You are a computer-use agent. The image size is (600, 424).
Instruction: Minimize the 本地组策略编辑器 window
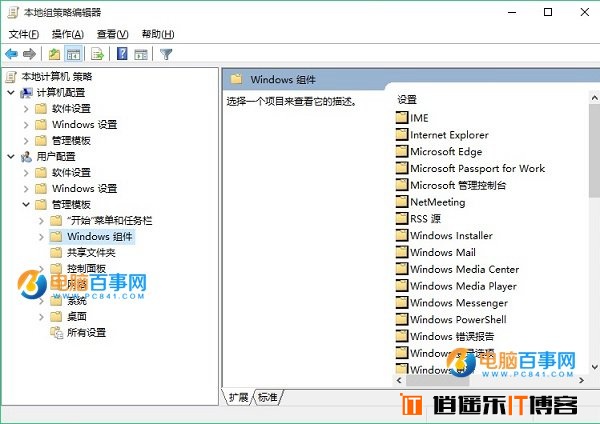pos(512,12)
